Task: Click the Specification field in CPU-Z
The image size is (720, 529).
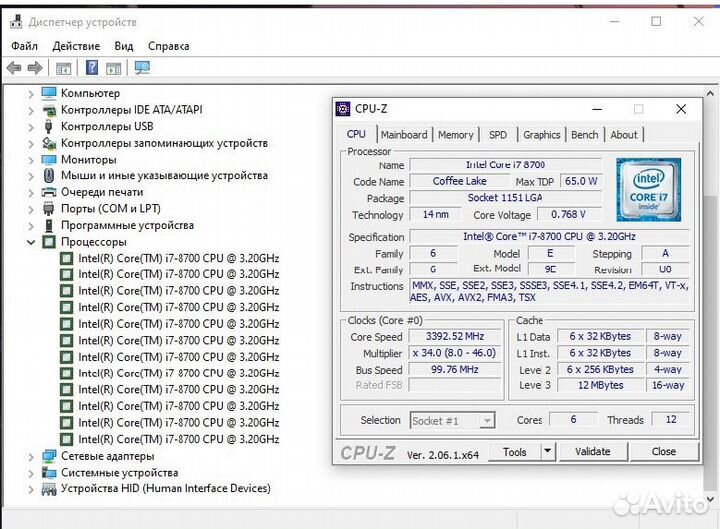Action: pyautogui.click(x=549, y=236)
